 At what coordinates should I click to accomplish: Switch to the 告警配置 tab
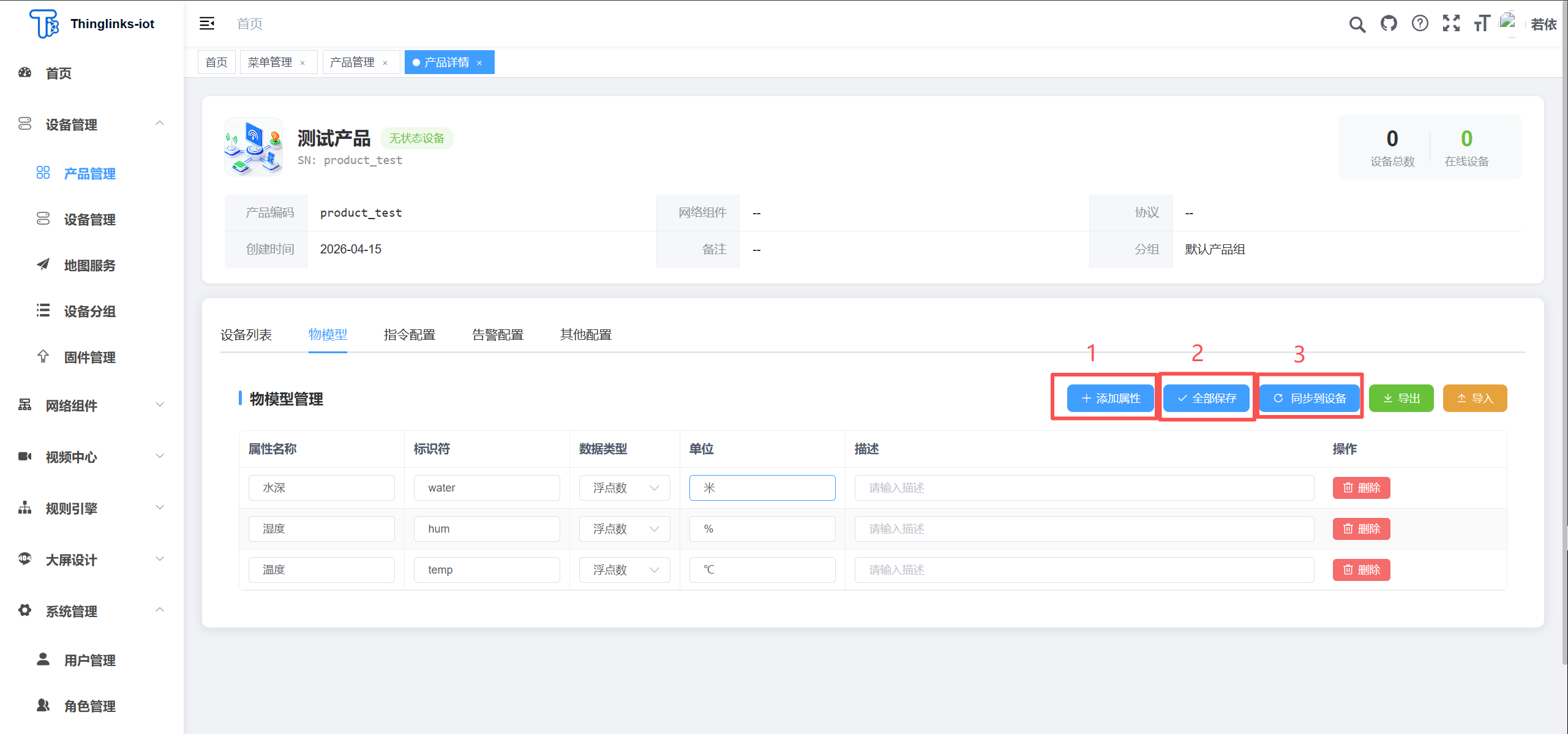[x=497, y=335]
